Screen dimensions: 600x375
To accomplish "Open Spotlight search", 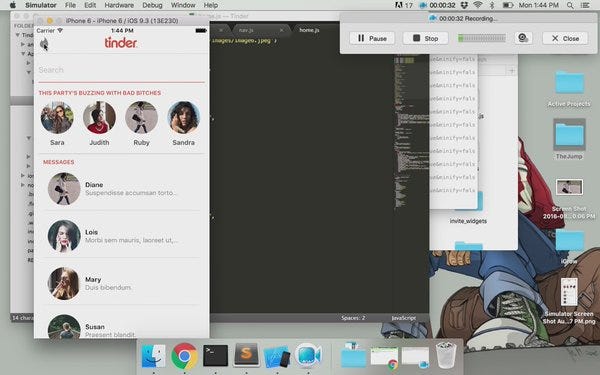I will click(x=570, y=5).
